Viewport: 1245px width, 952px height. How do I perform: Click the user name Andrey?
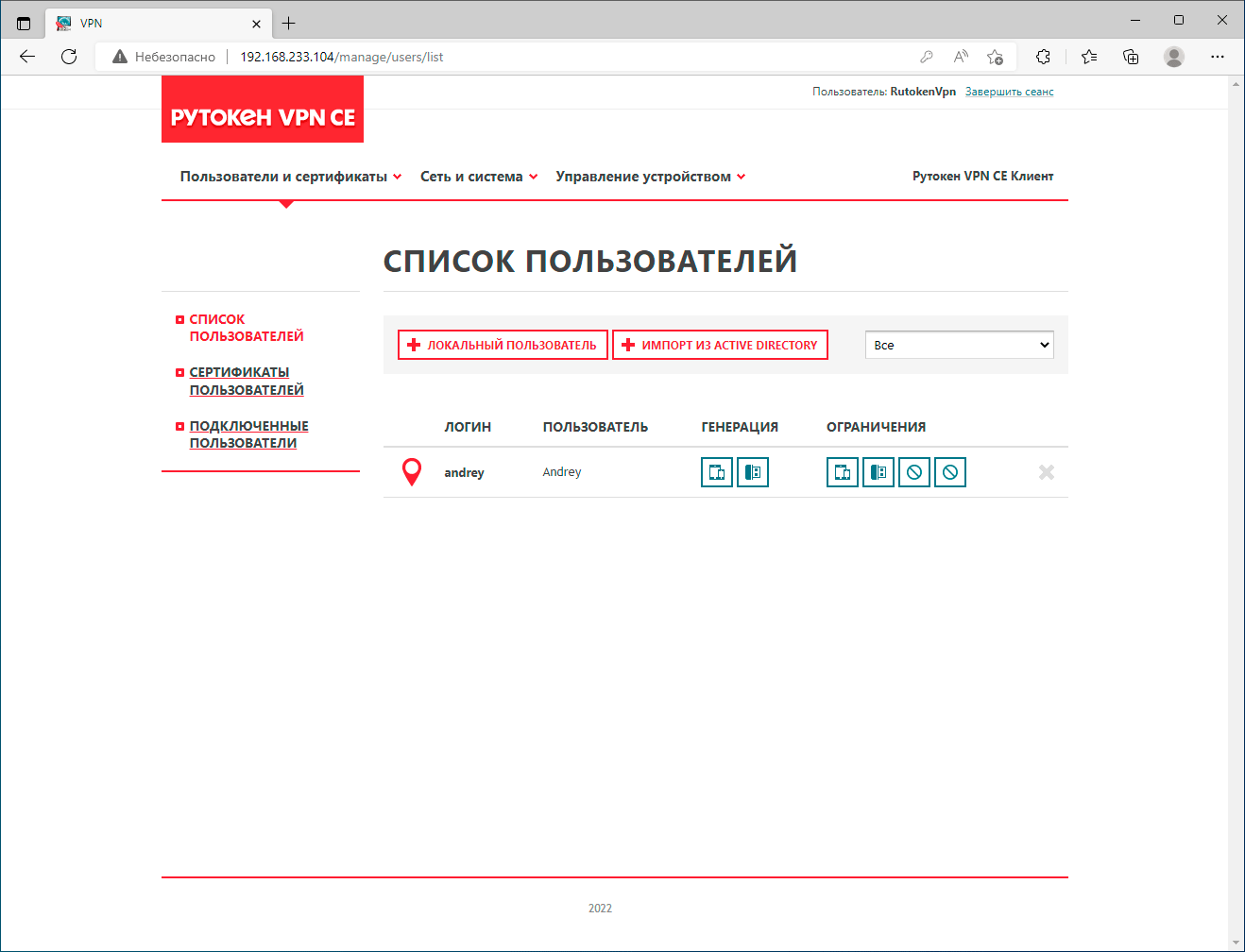(562, 472)
